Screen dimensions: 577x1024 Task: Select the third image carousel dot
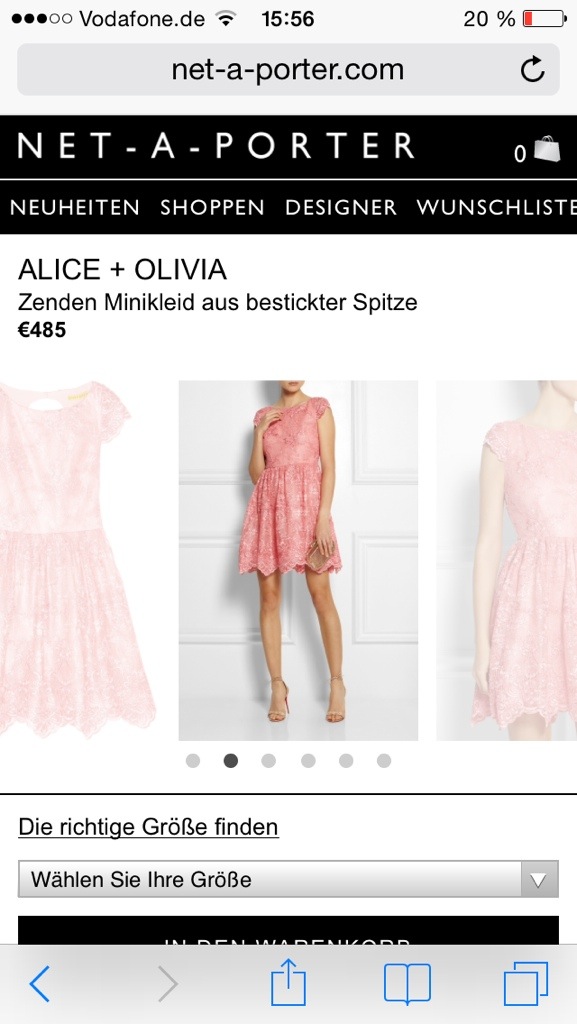click(268, 761)
